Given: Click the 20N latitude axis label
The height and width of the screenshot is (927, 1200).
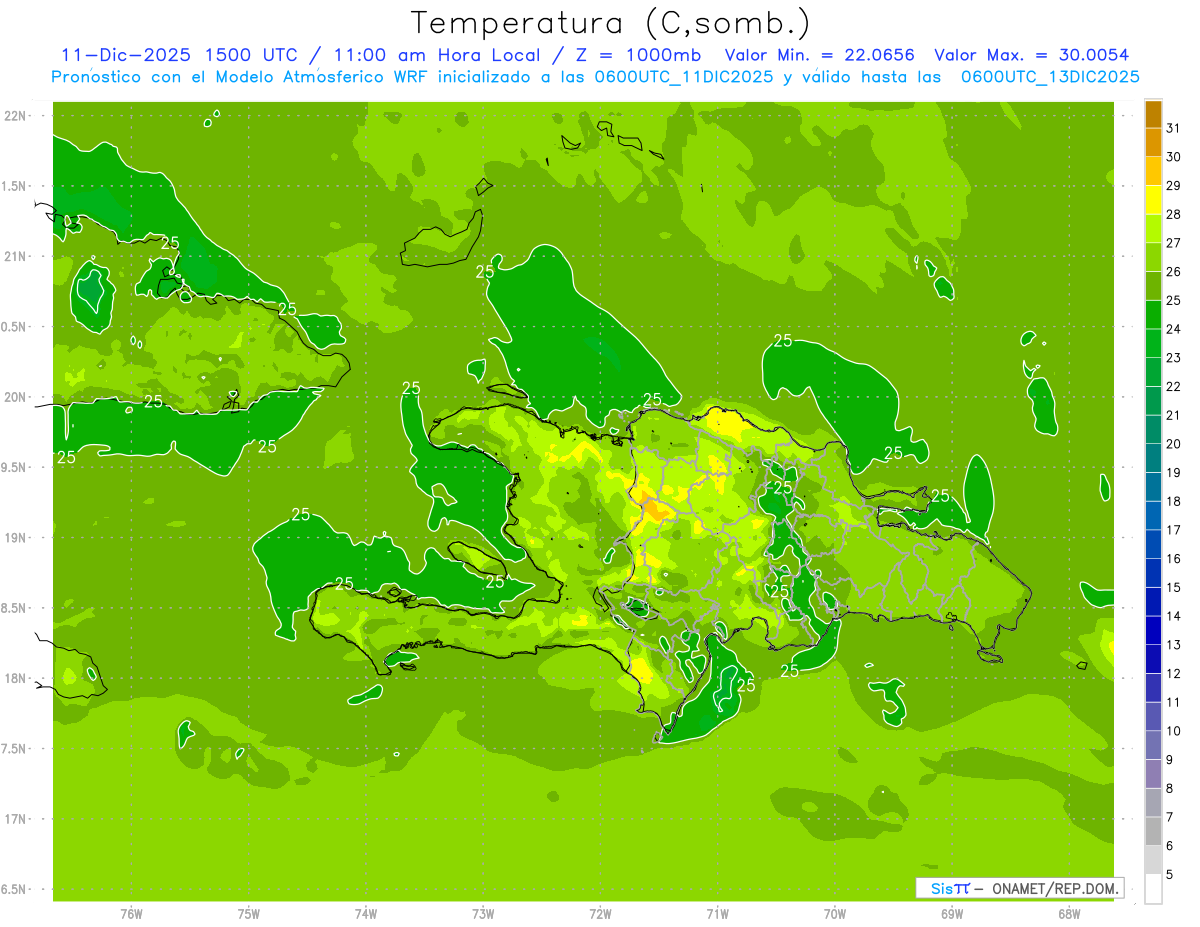Looking at the screenshot, I should [x=15, y=397].
